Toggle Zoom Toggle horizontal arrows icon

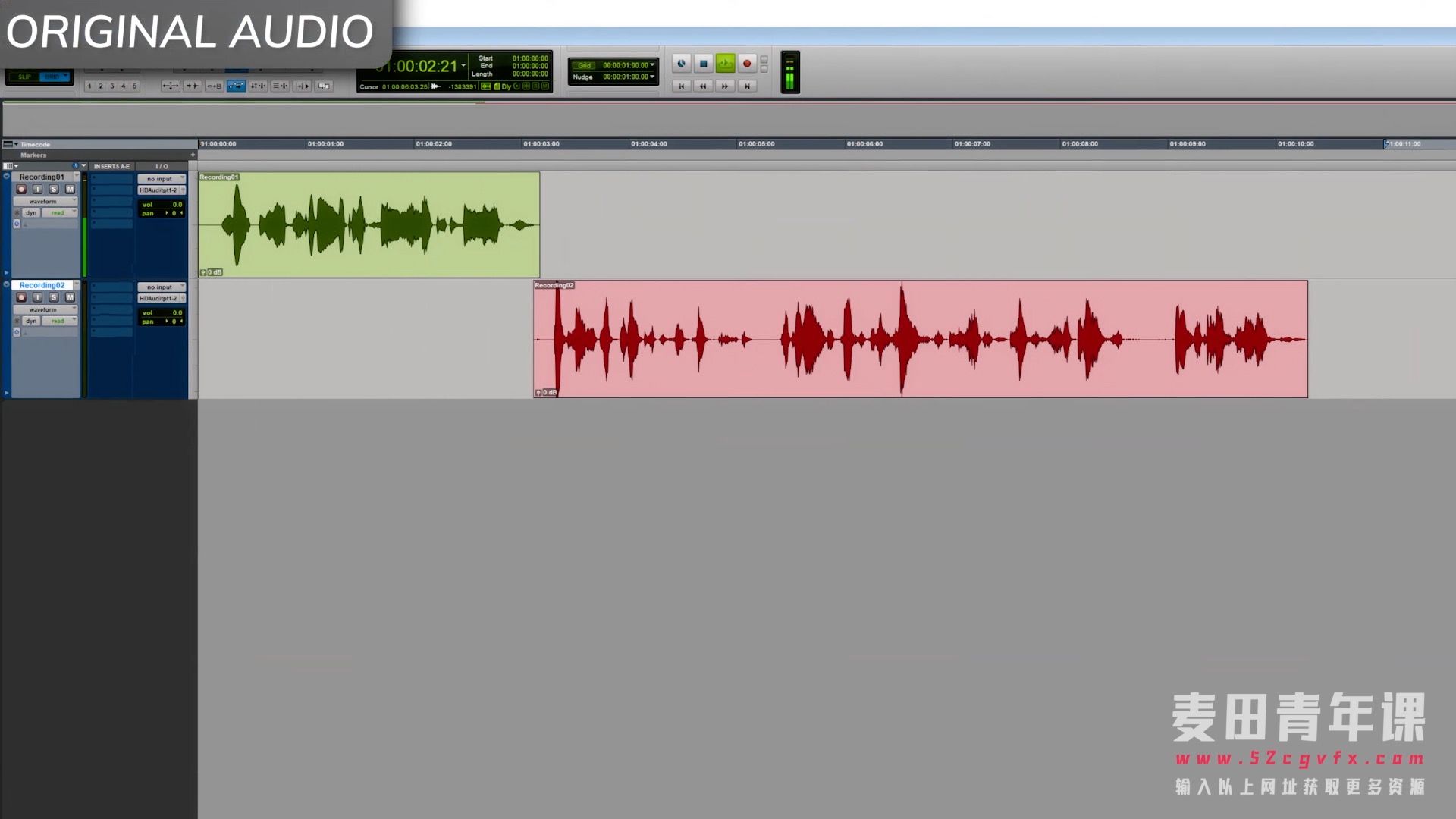(x=170, y=86)
